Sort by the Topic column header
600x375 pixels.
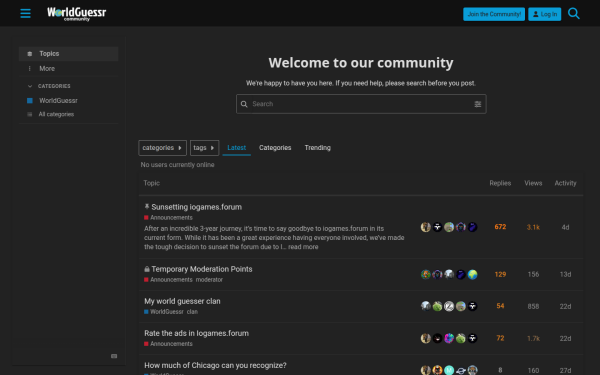click(152, 183)
